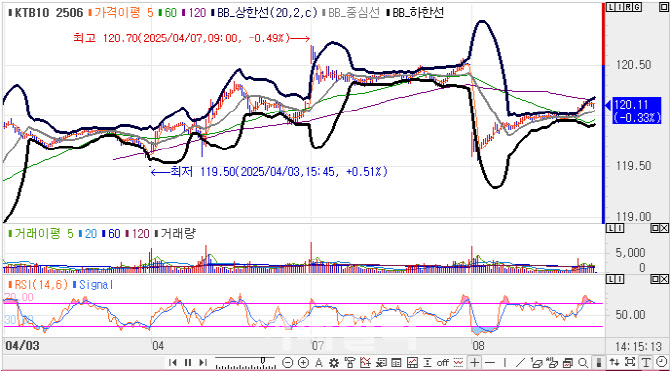Viewport: 670px width, 371px height.
Task: Click the zoom in plus circle icon
Action: (x=303, y=362)
